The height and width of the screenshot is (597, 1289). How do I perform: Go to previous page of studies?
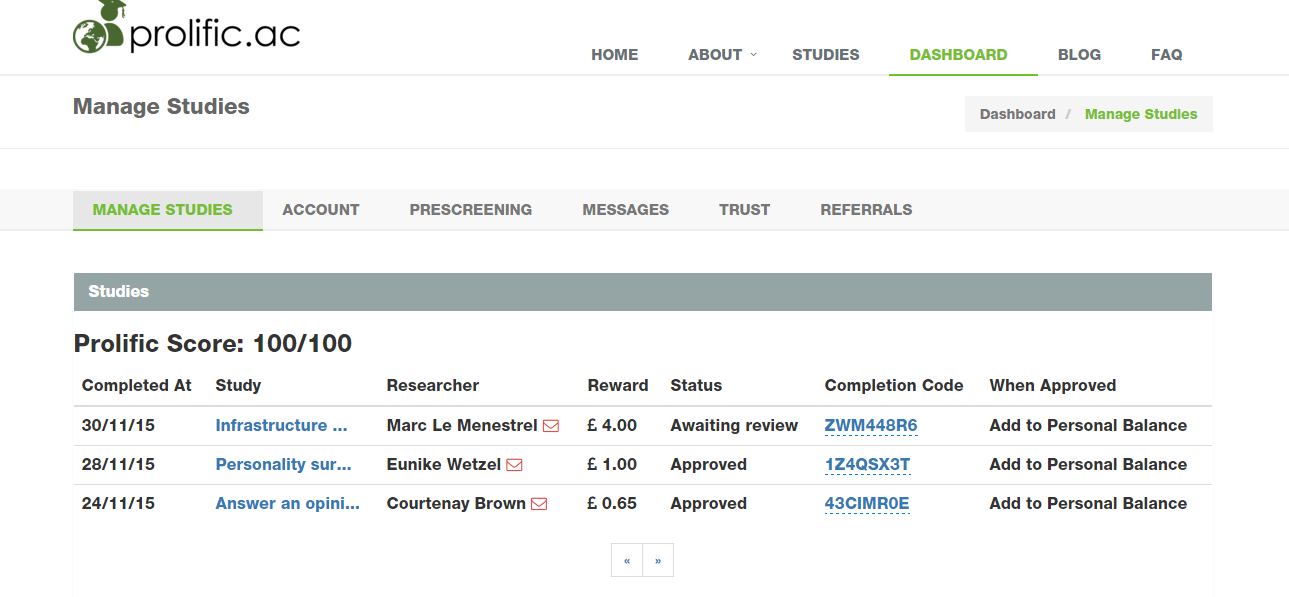pos(627,560)
